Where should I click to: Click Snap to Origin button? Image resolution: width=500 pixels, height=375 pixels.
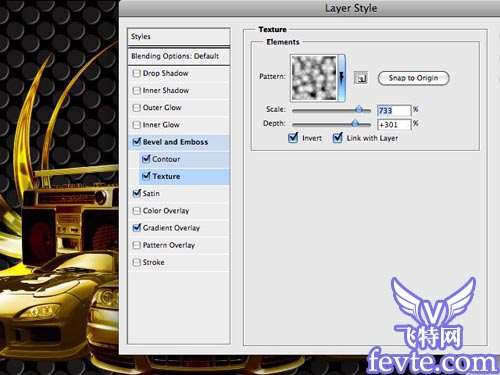click(x=413, y=78)
